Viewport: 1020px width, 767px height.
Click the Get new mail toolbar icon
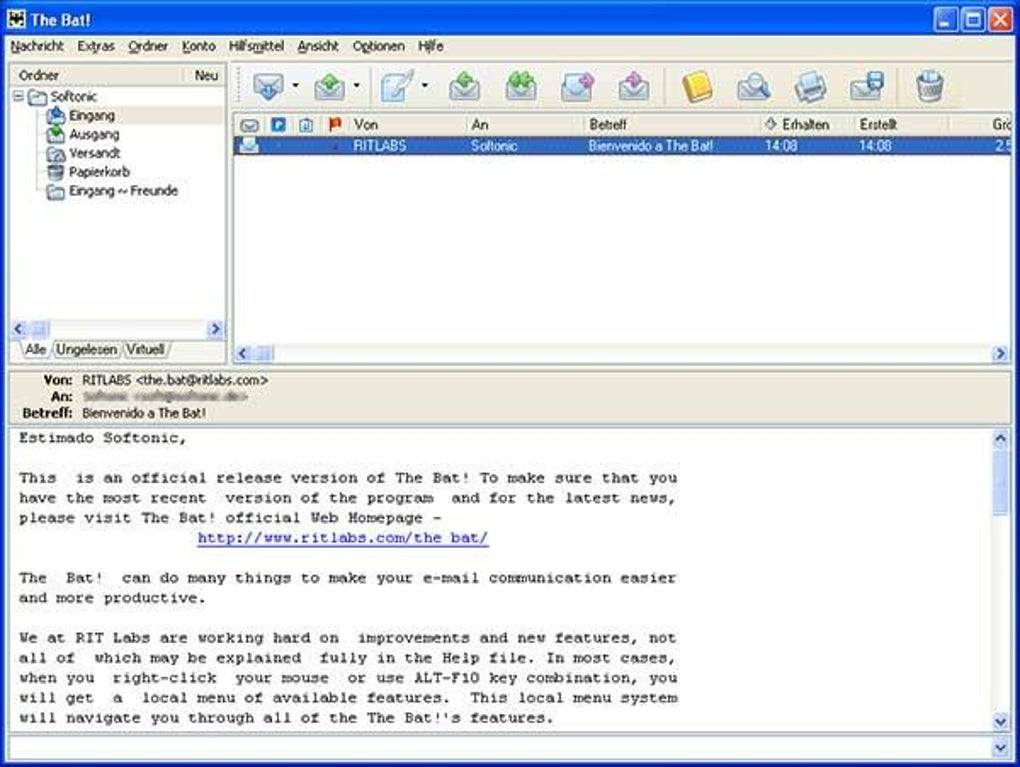(x=268, y=87)
